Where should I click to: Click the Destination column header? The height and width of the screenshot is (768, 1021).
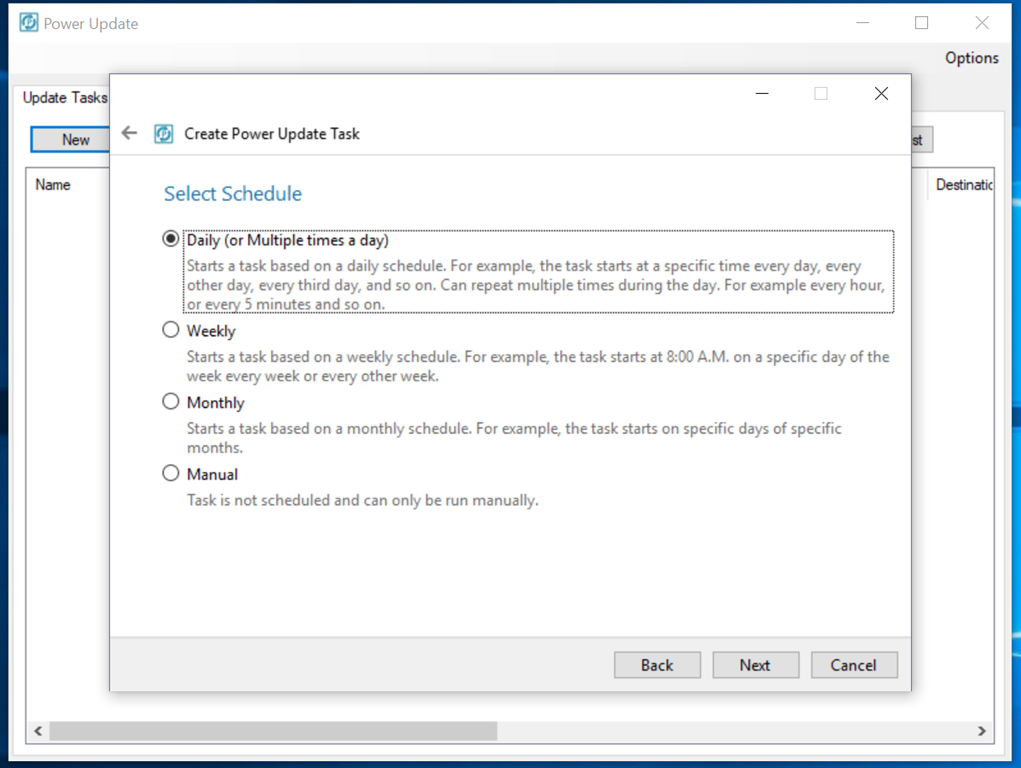click(963, 185)
